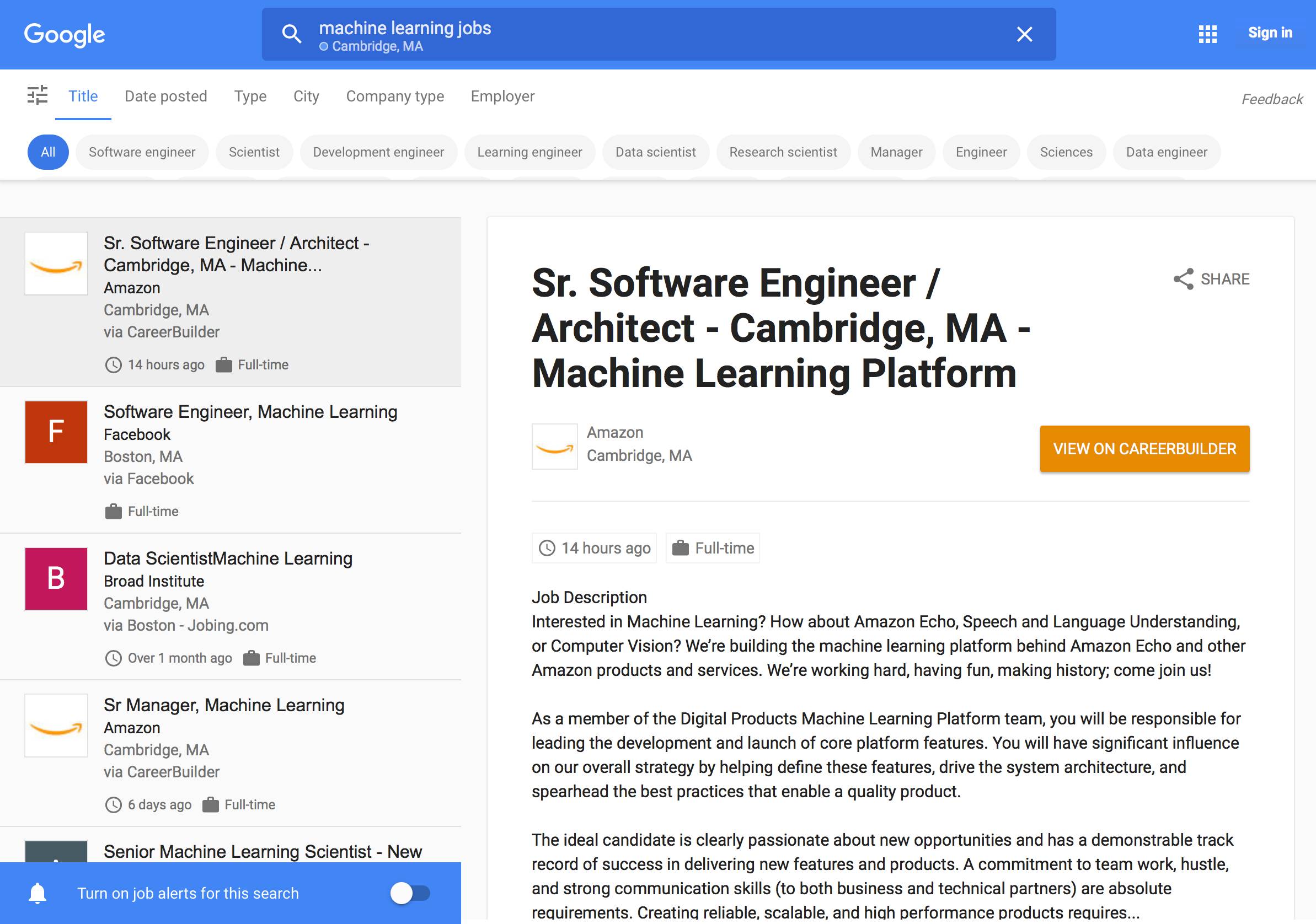Open the Employer filter options
Screen dimensions: 1316x924
pos(502,96)
